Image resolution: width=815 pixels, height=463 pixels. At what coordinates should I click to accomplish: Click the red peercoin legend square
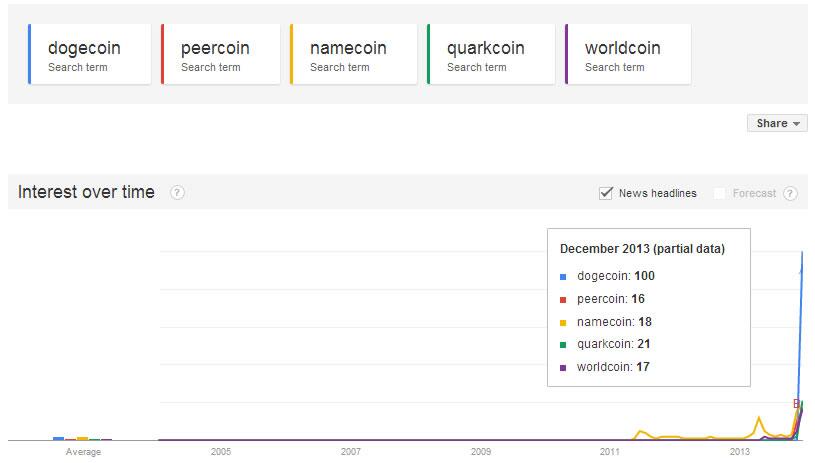click(x=563, y=300)
